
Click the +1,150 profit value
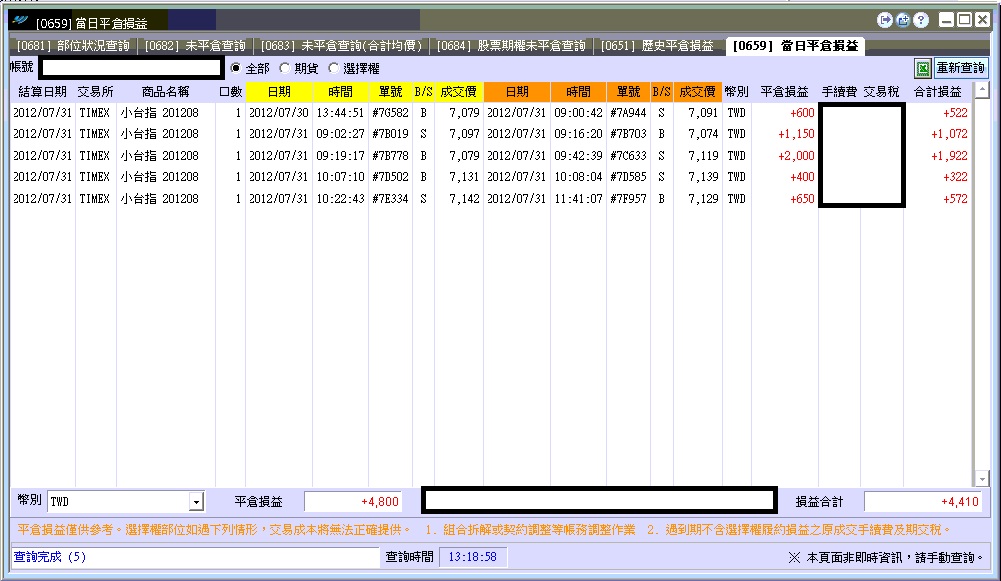(x=796, y=134)
